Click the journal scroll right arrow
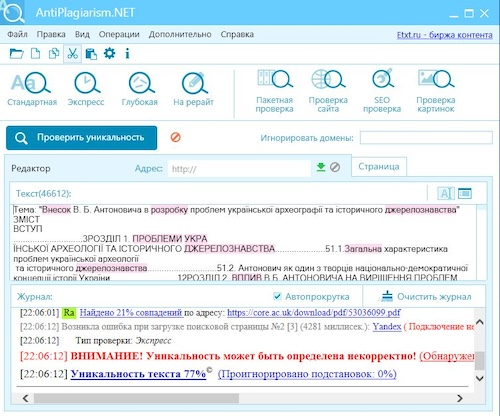Screen dimensions: 500x416 (460, 398)
